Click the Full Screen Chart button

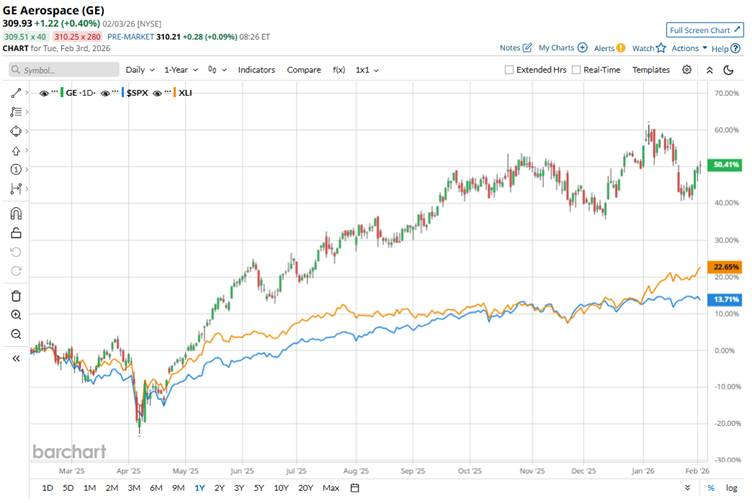point(705,30)
